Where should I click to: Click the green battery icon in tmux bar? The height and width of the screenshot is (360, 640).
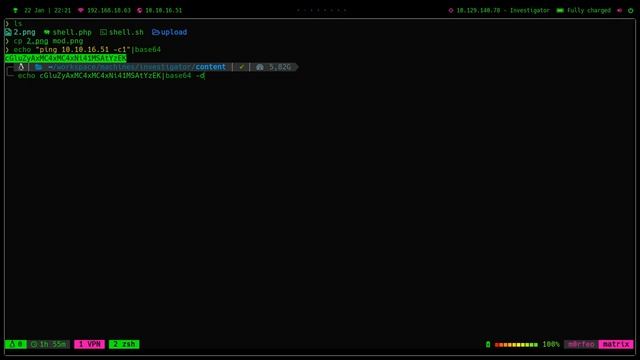[488, 344]
